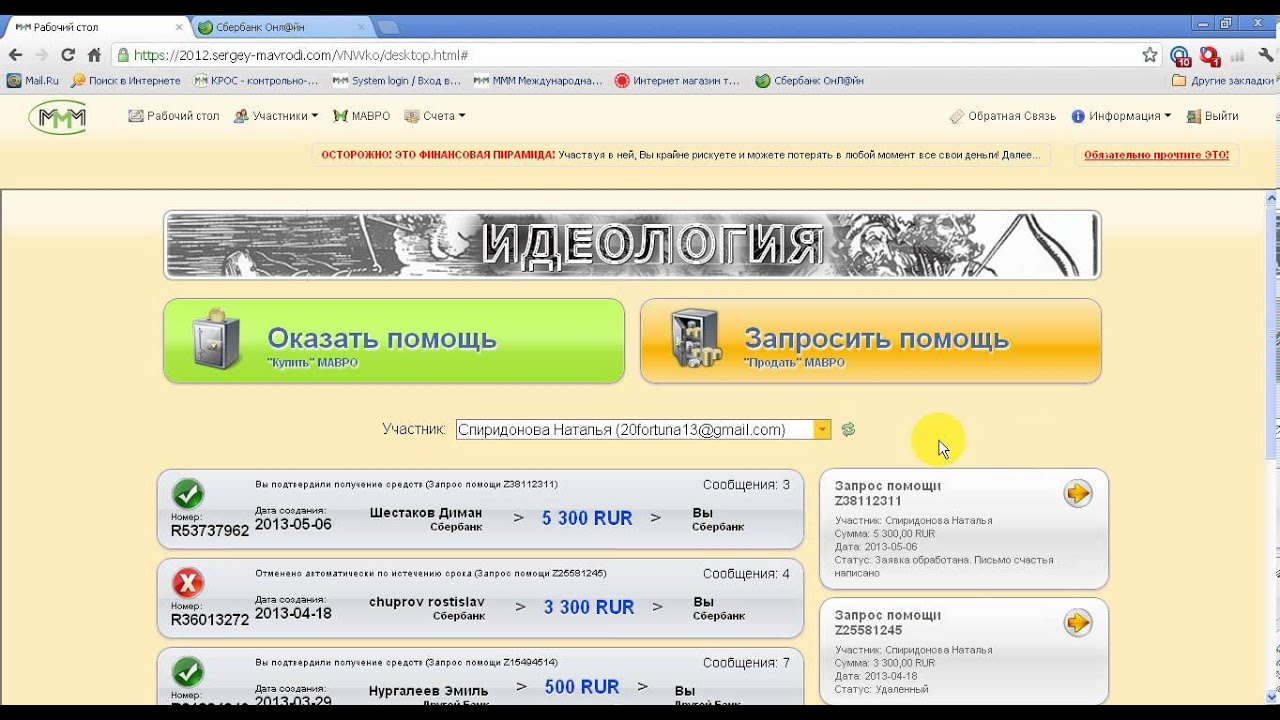Open the МАВРО menu item
This screenshot has height=720, width=1280.
[361, 116]
